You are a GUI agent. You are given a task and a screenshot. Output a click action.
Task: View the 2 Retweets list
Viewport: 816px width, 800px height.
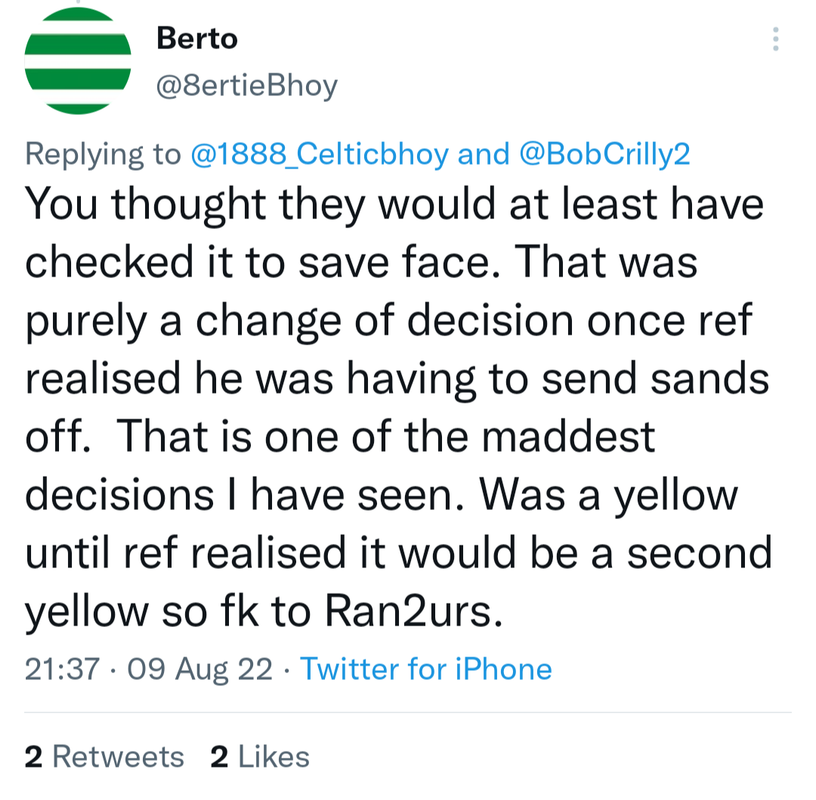(x=104, y=757)
